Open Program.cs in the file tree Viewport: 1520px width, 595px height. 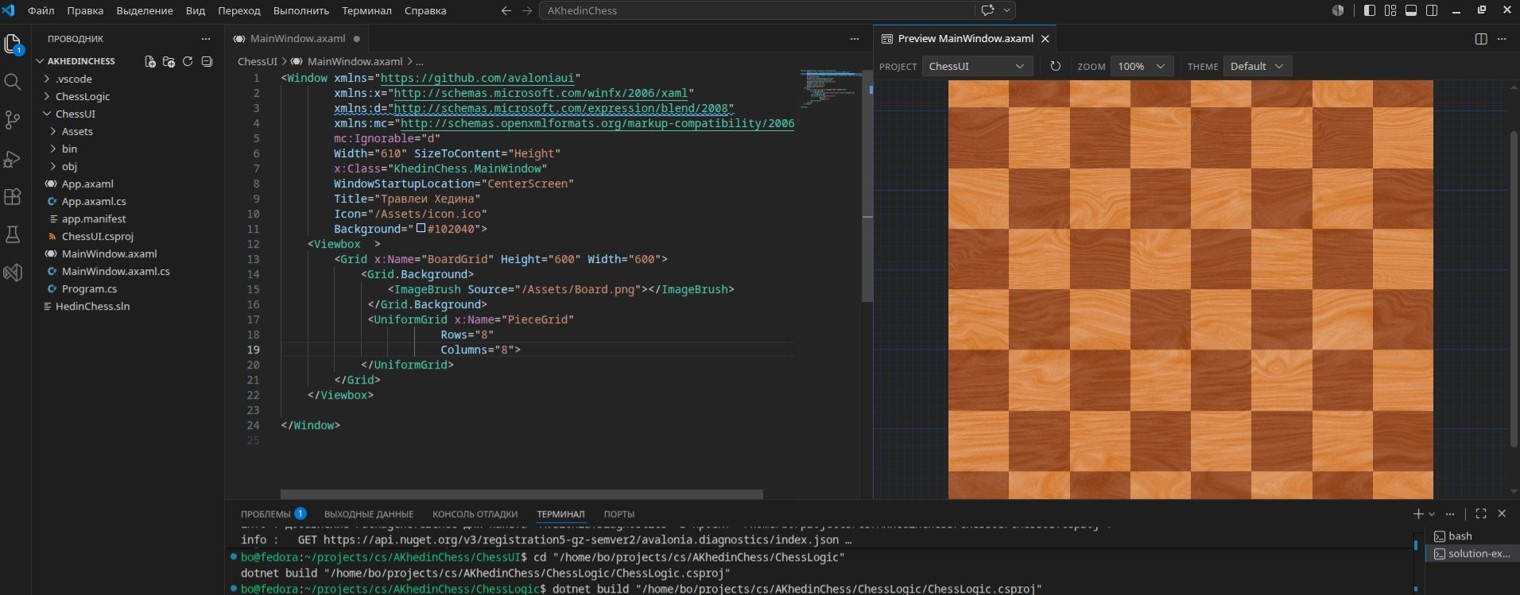[x=128, y=289]
